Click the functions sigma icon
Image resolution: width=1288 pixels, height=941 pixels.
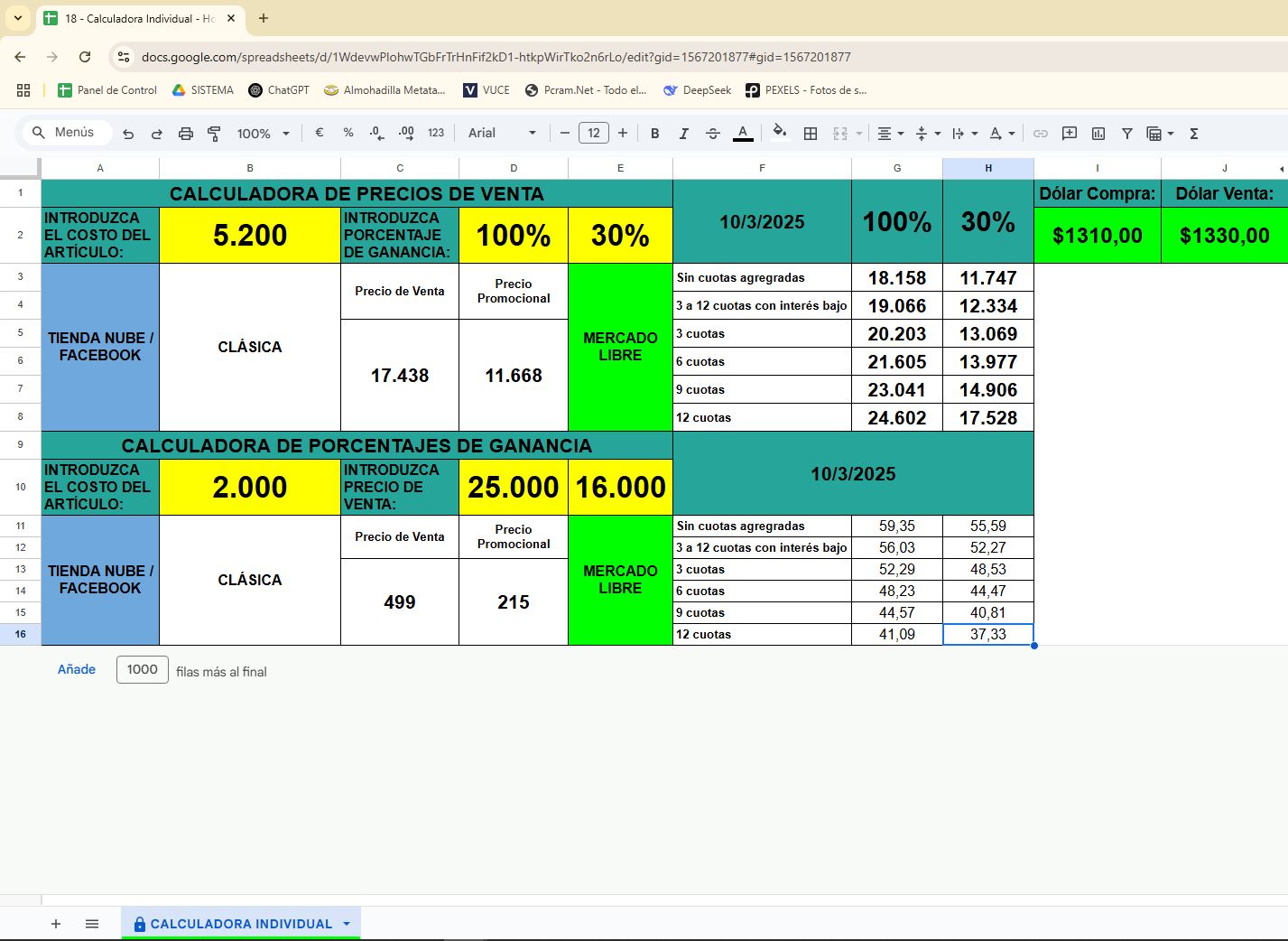(x=1193, y=134)
